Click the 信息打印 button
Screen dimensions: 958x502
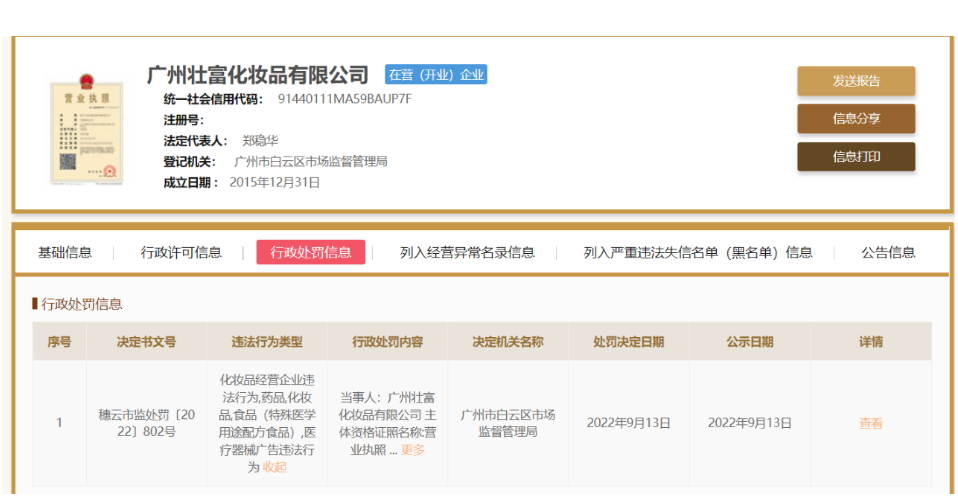coord(855,157)
